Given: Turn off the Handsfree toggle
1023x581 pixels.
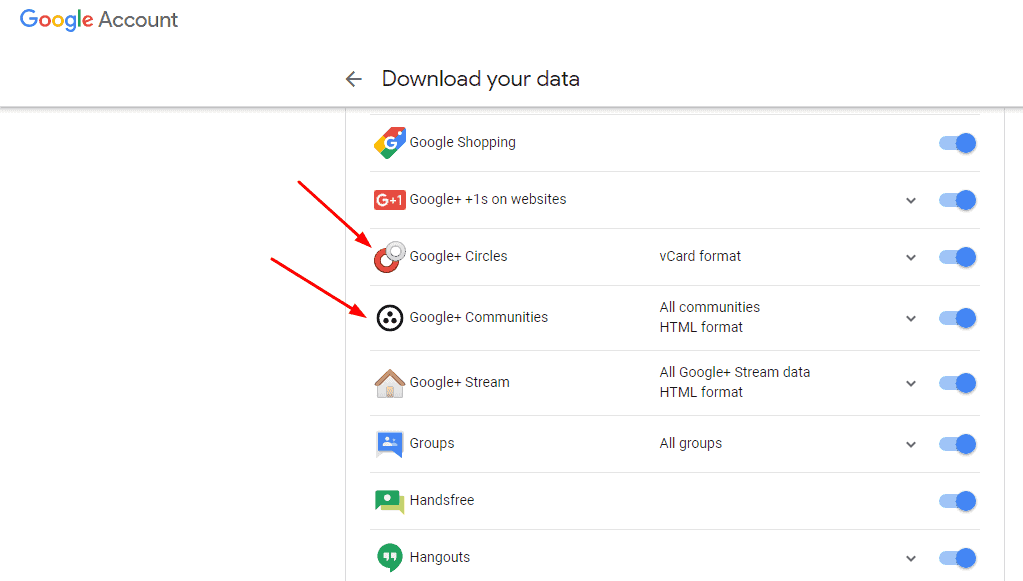Looking at the screenshot, I should 957,501.
